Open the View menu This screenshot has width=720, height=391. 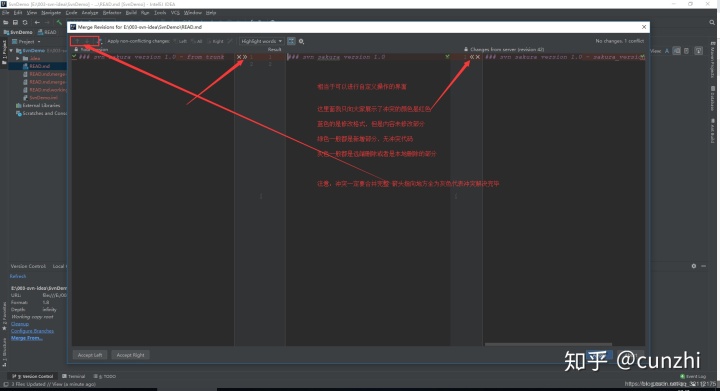32,13
